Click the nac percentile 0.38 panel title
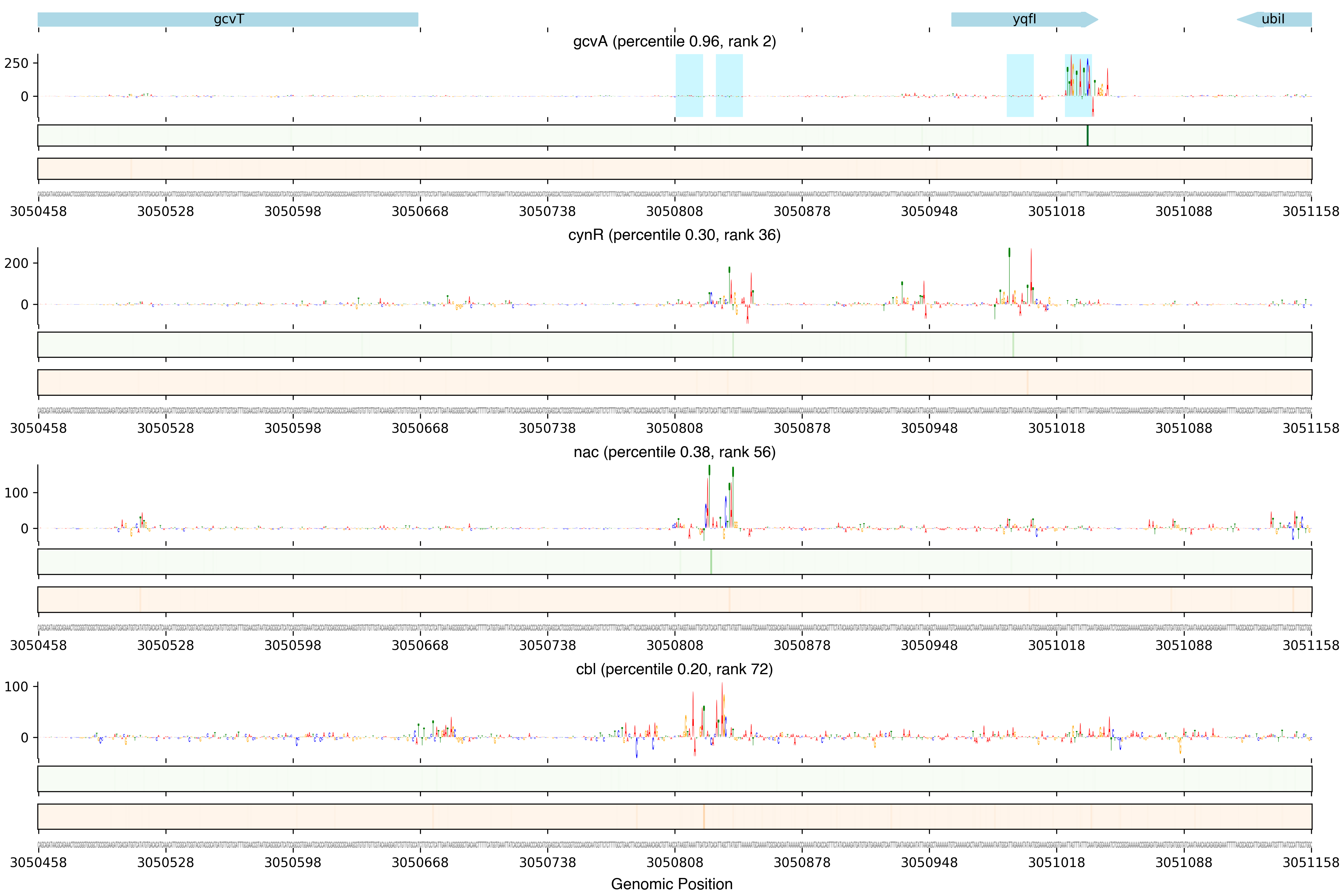The height and width of the screenshot is (896, 1344). pyautogui.click(x=674, y=453)
